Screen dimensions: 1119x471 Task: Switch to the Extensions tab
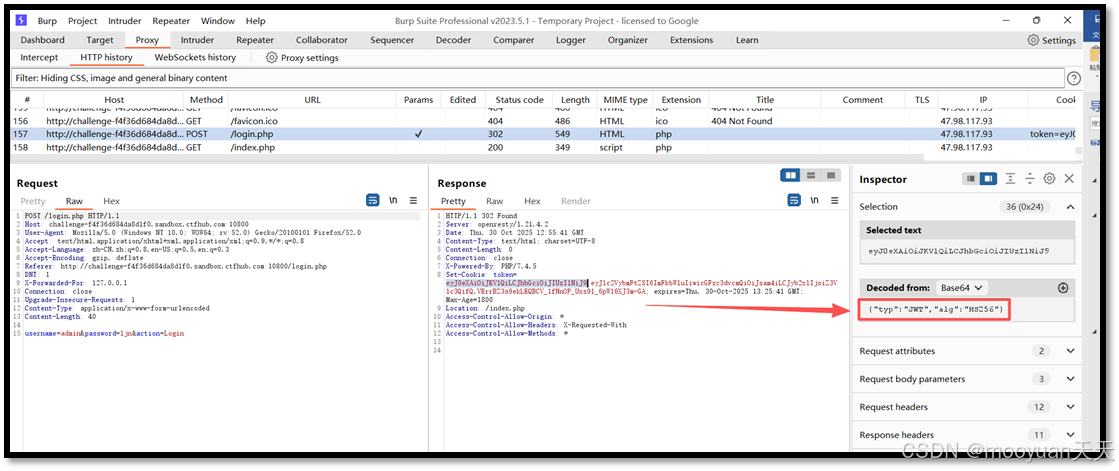[x=692, y=40]
